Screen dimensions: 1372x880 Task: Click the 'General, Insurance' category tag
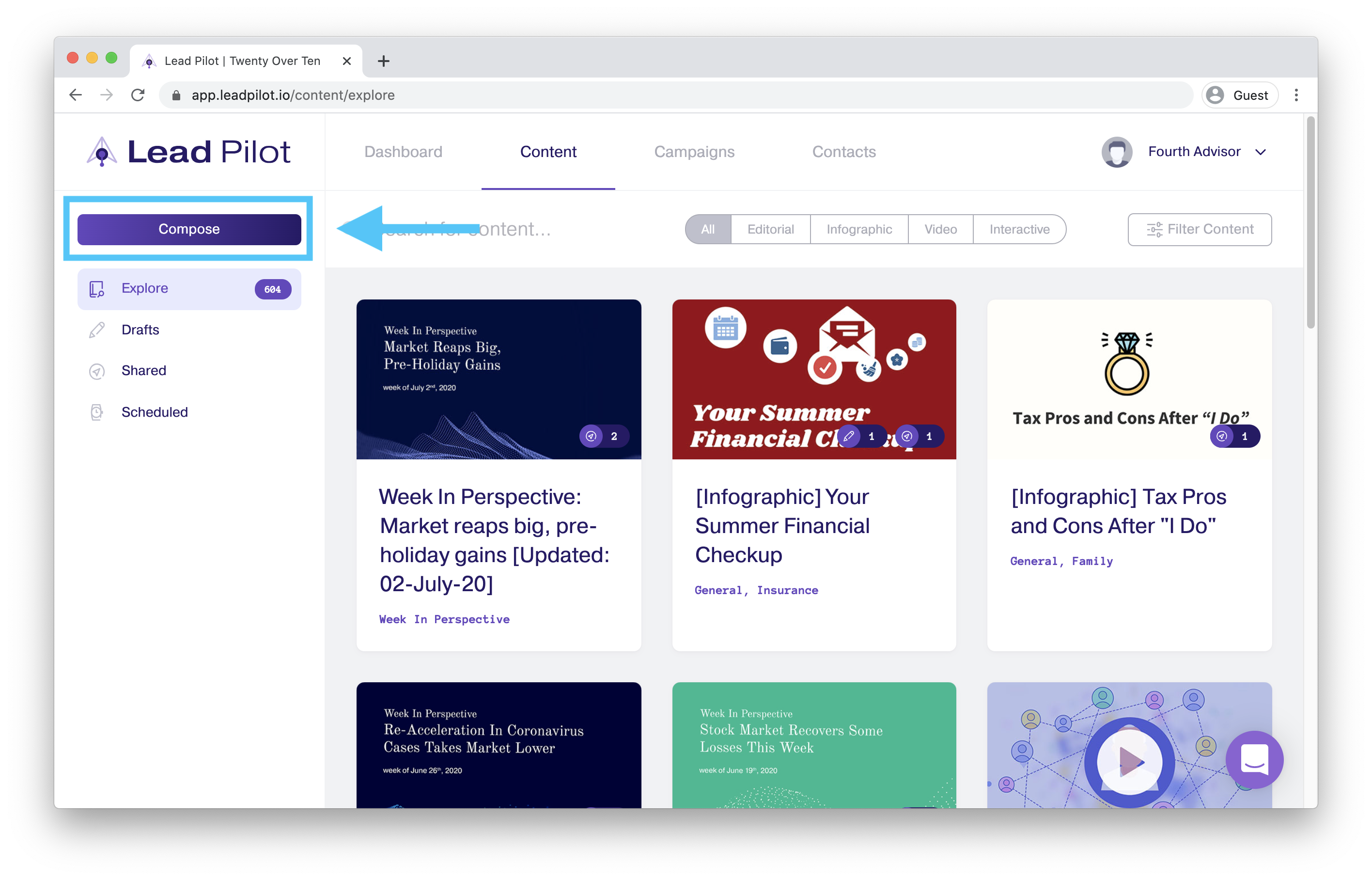756,590
